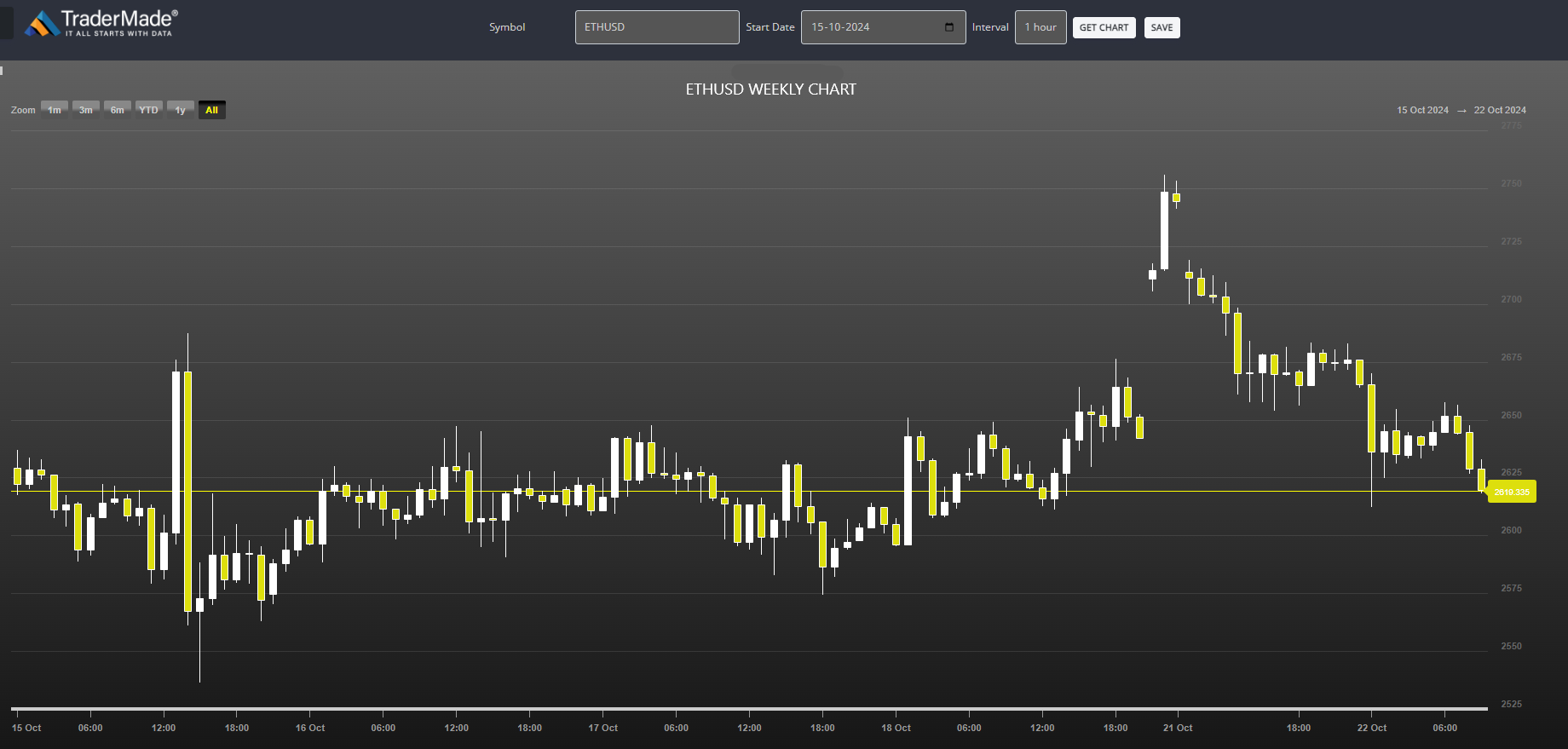Click the 22 Oct 2024 range end date
This screenshot has width=1568, height=749.
pos(1500,110)
